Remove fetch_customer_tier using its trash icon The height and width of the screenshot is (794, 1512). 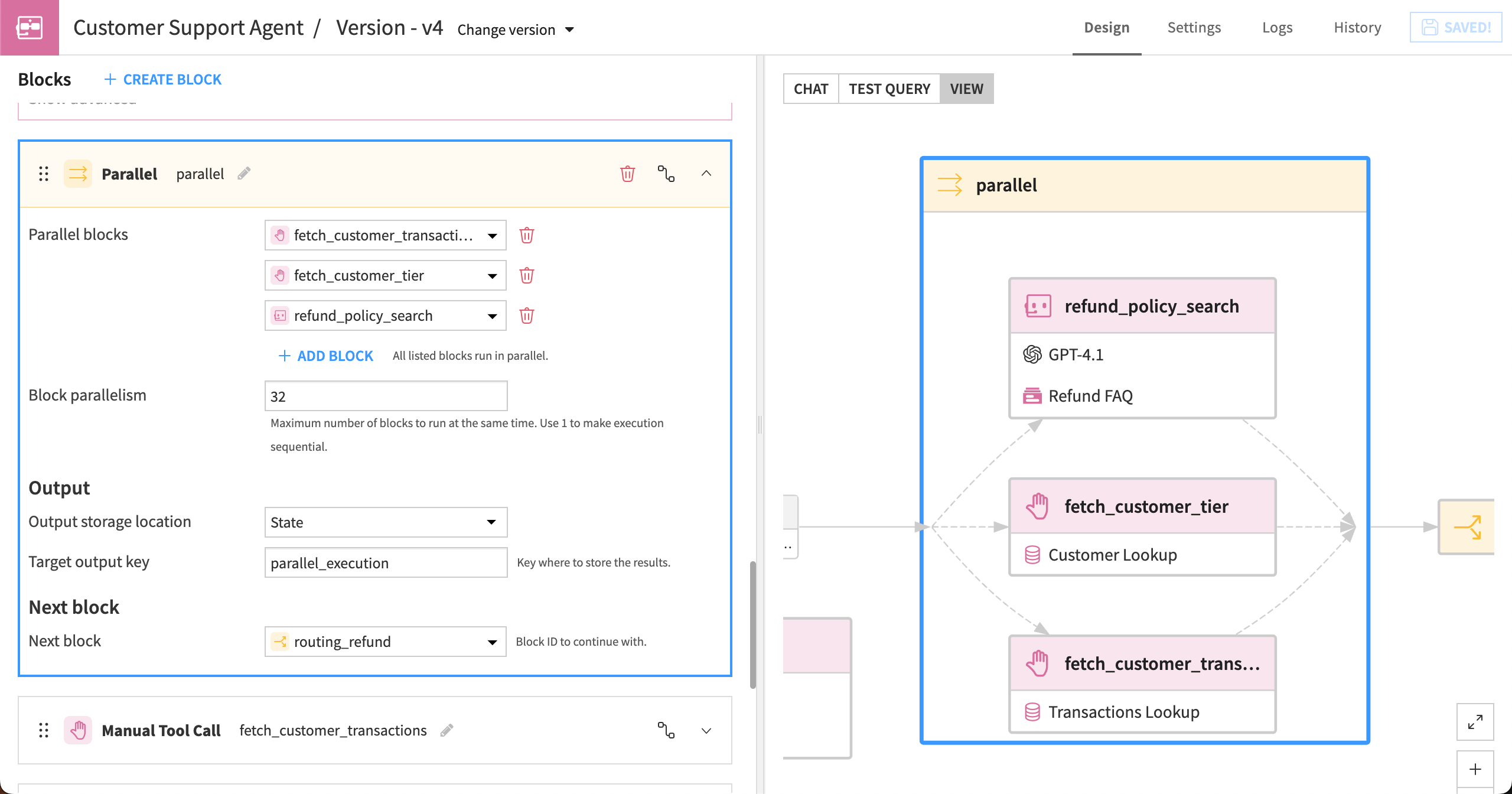click(527, 275)
